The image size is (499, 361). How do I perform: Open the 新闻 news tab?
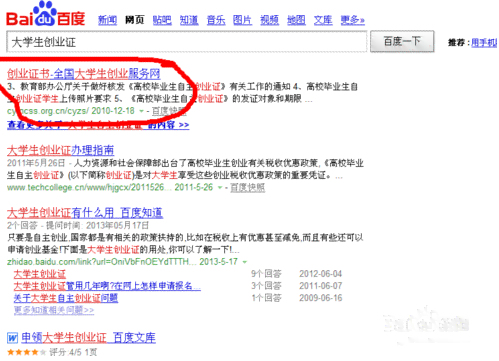107,20
